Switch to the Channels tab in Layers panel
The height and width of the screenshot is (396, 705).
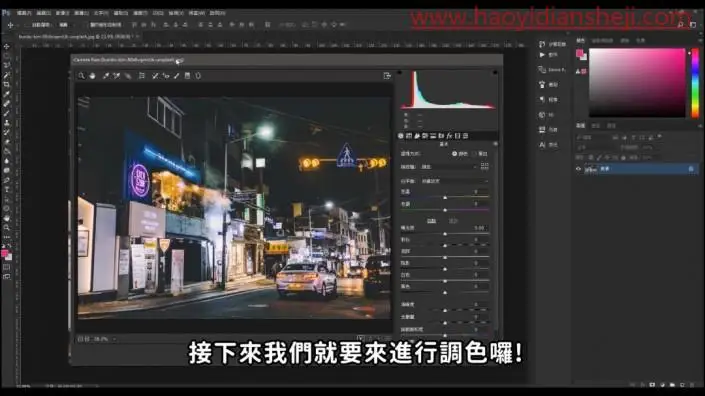pos(596,126)
